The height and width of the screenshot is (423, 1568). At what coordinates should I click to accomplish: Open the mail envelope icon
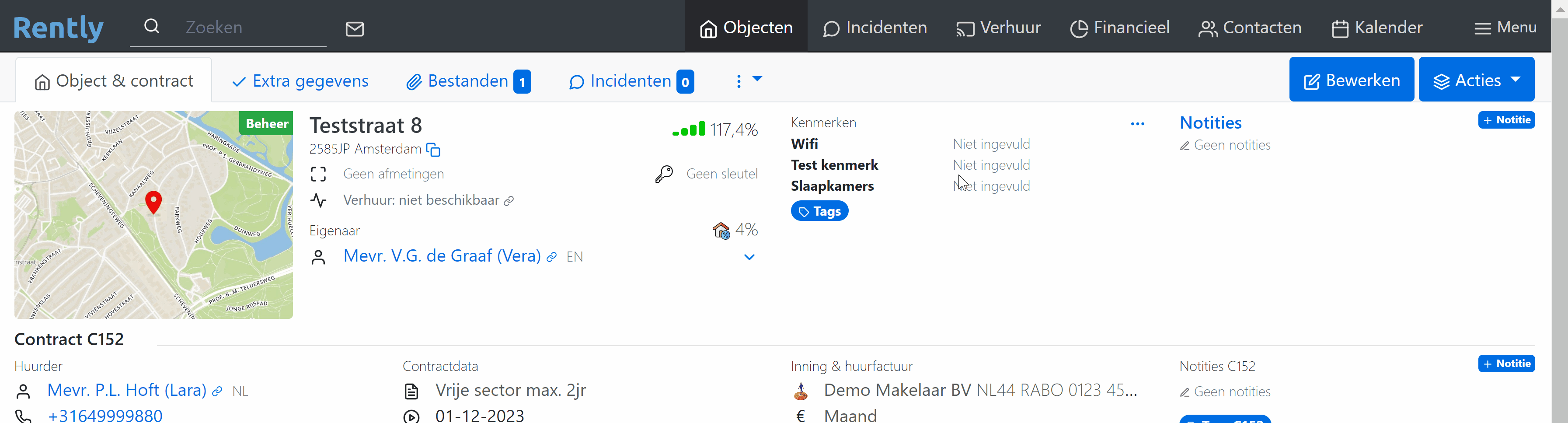tap(355, 28)
